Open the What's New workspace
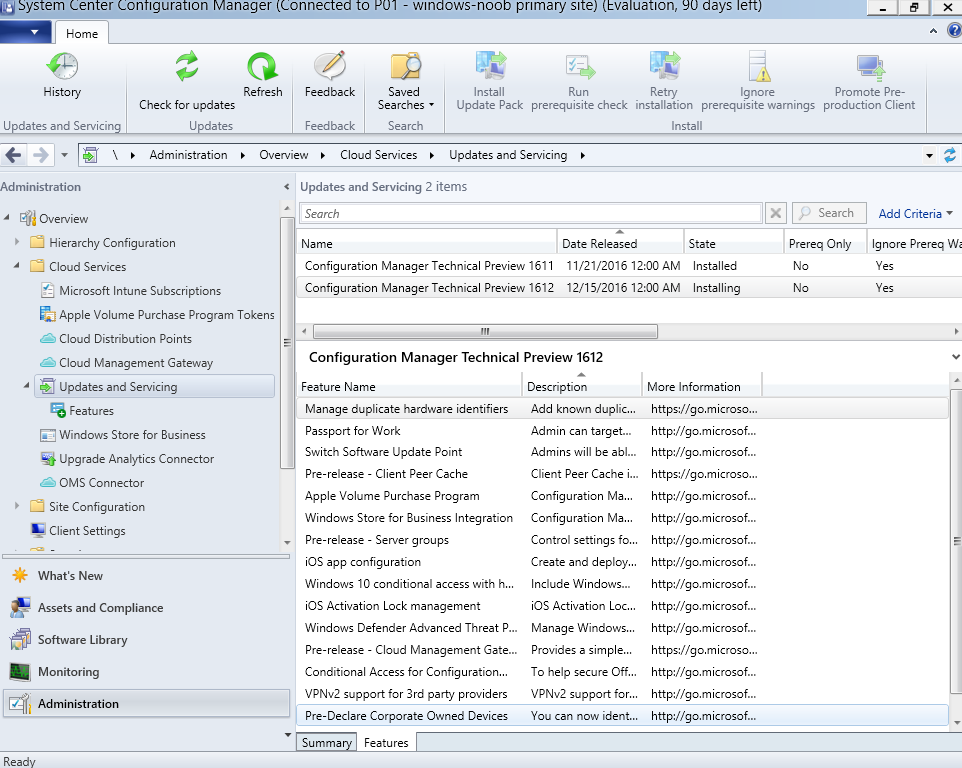962x768 pixels. (70, 575)
